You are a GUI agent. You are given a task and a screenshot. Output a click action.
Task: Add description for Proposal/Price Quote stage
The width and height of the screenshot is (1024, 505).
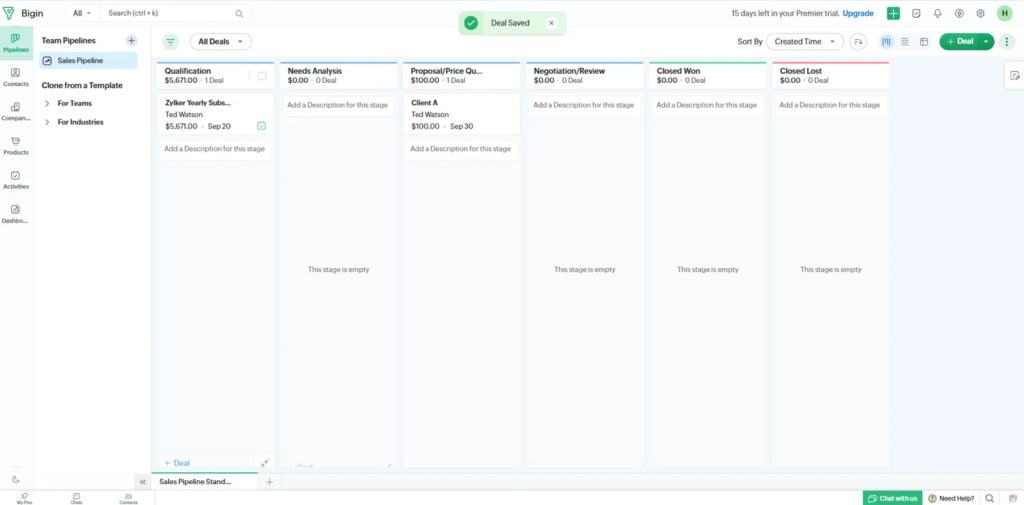coord(461,149)
